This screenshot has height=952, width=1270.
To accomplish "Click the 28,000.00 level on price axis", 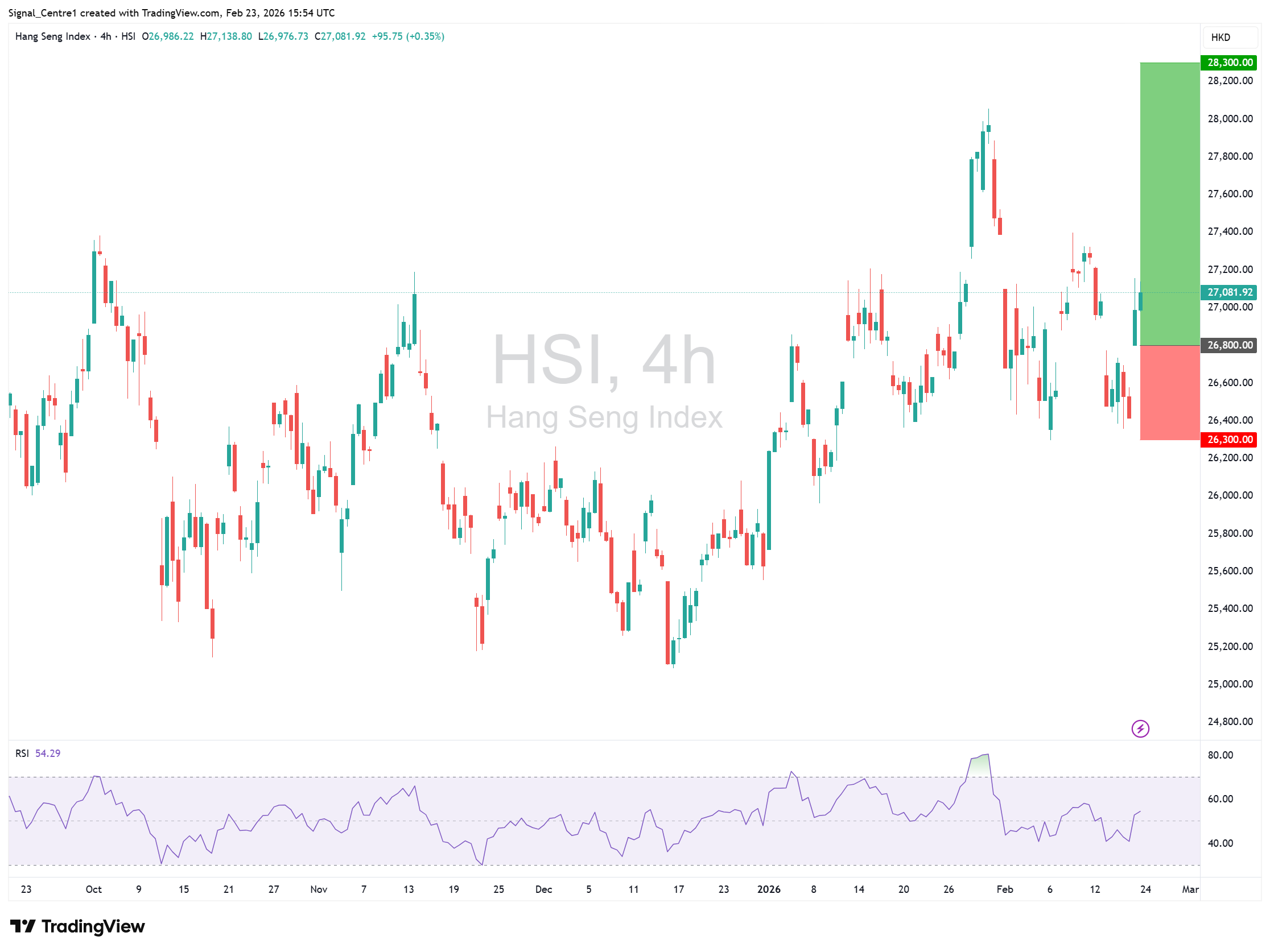I will pyautogui.click(x=1230, y=119).
